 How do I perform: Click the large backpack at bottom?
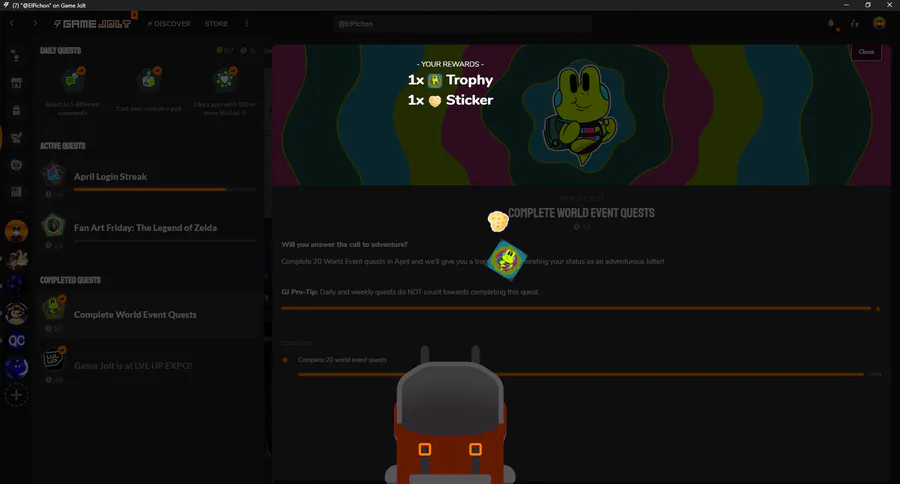(x=450, y=415)
